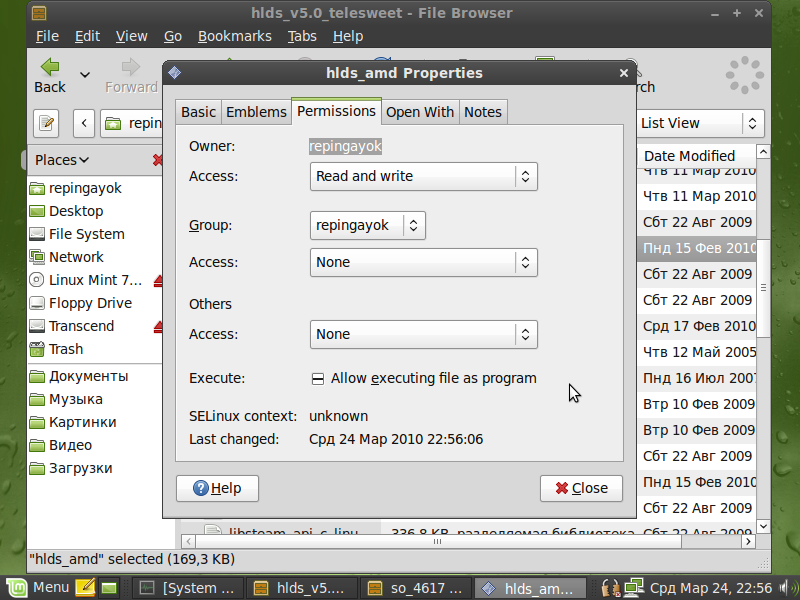Toggle the text location entry pencil icon
The image size is (800, 600).
tap(46, 123)
